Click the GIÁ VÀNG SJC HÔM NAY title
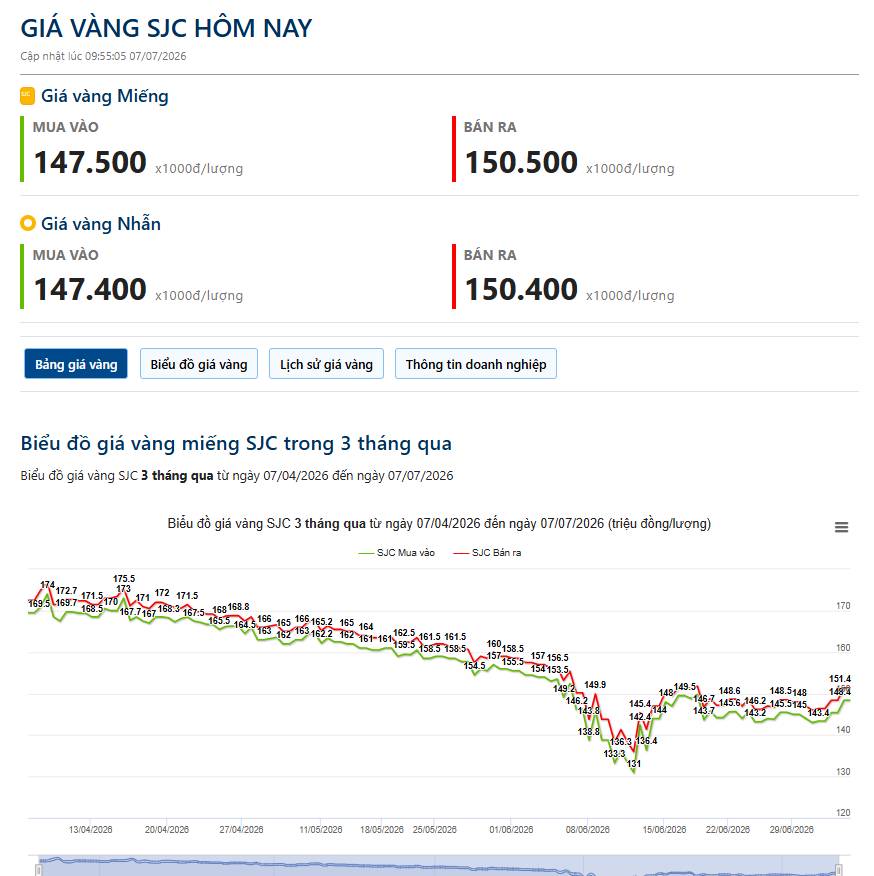The image size is (874, 876). tap(166, 28)
